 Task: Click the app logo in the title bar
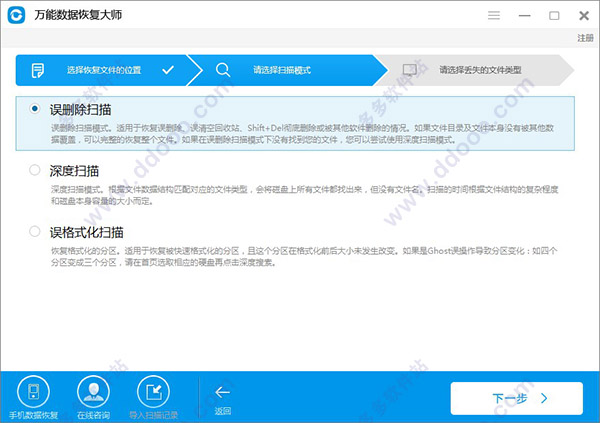16,15
